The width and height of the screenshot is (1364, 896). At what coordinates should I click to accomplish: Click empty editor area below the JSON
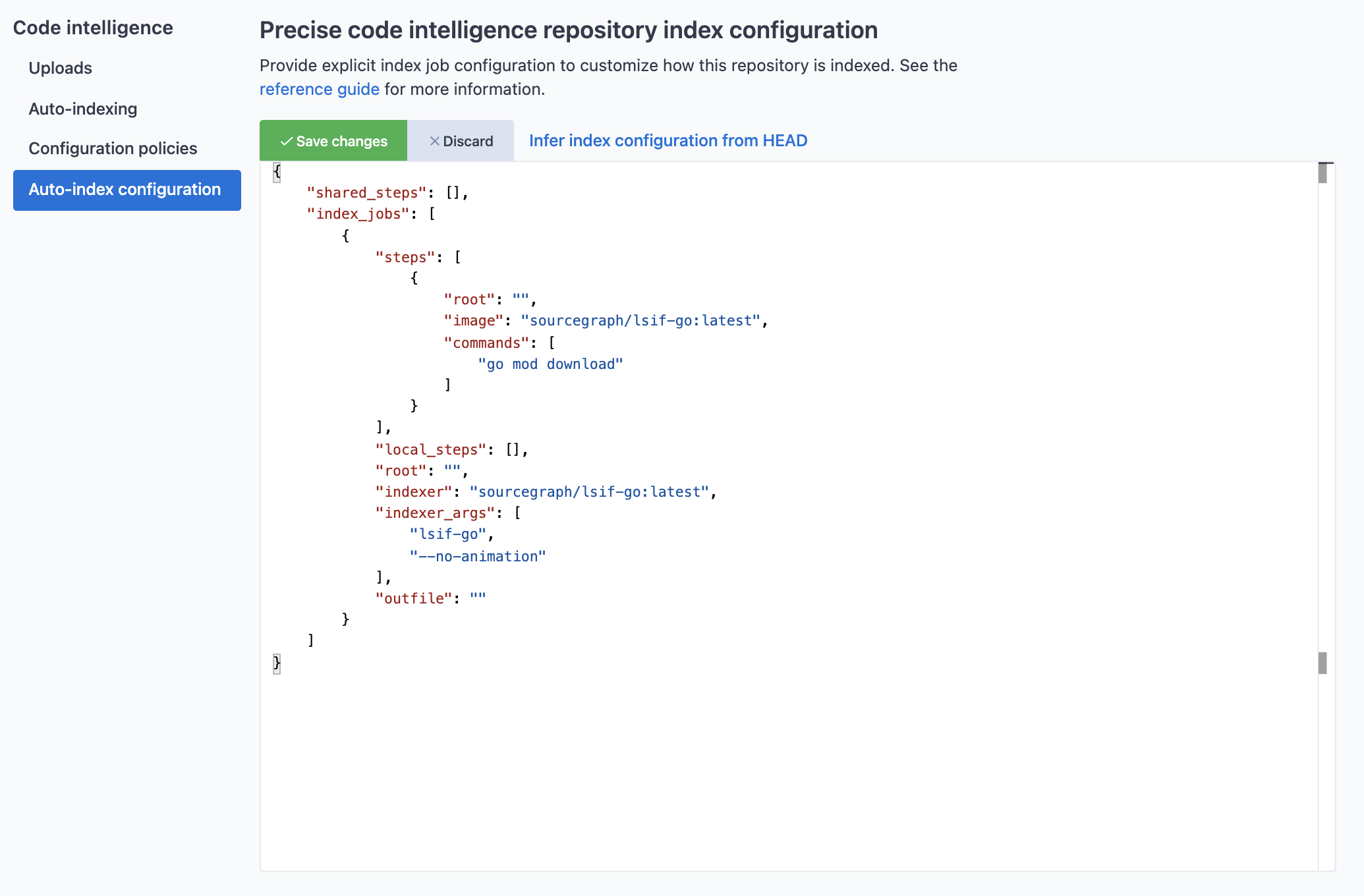pos(789,771)
